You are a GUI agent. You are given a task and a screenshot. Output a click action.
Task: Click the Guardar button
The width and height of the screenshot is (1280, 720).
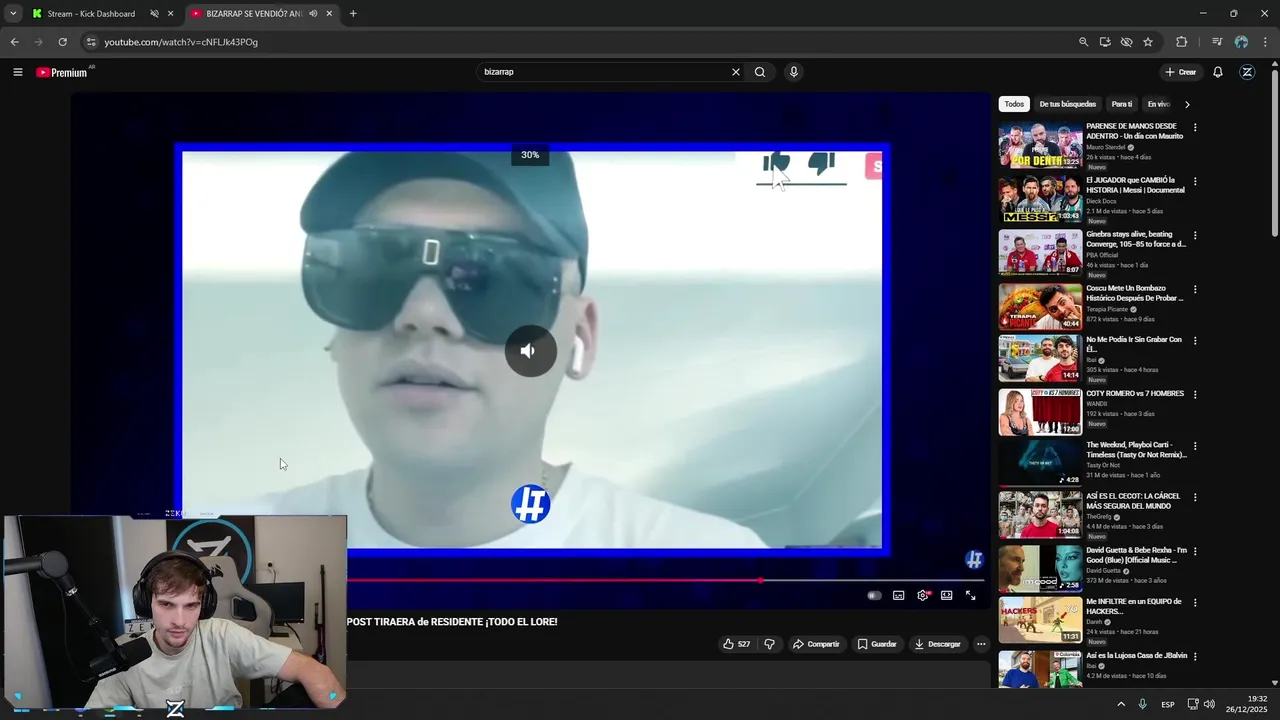pyautogui.click(x=877, y=644)
